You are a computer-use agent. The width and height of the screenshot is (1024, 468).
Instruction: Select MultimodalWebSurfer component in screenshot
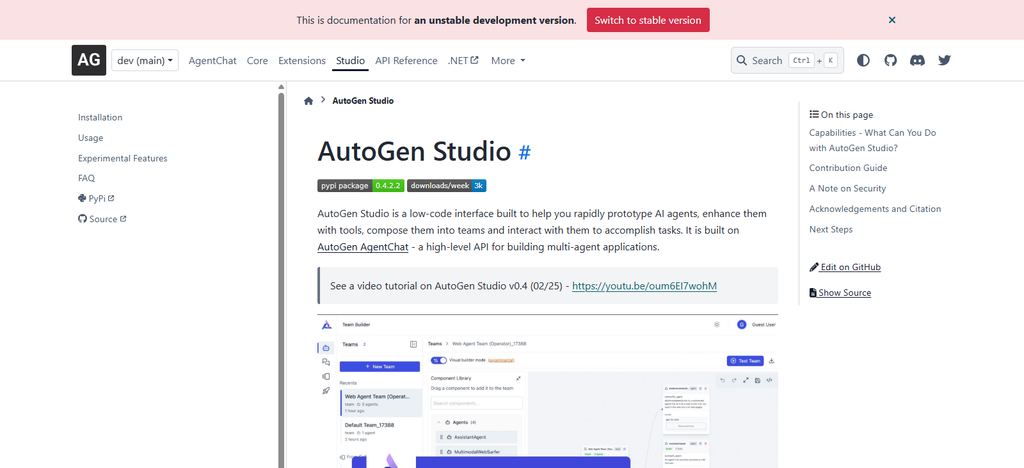[x=477, y=451]
